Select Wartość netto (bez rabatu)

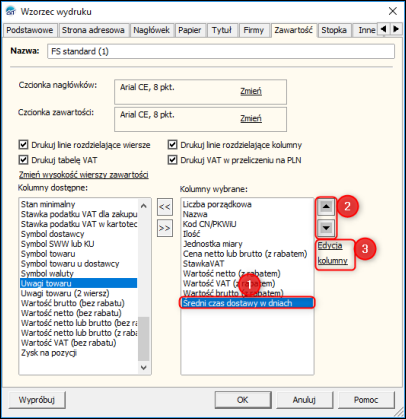(78, 313)
